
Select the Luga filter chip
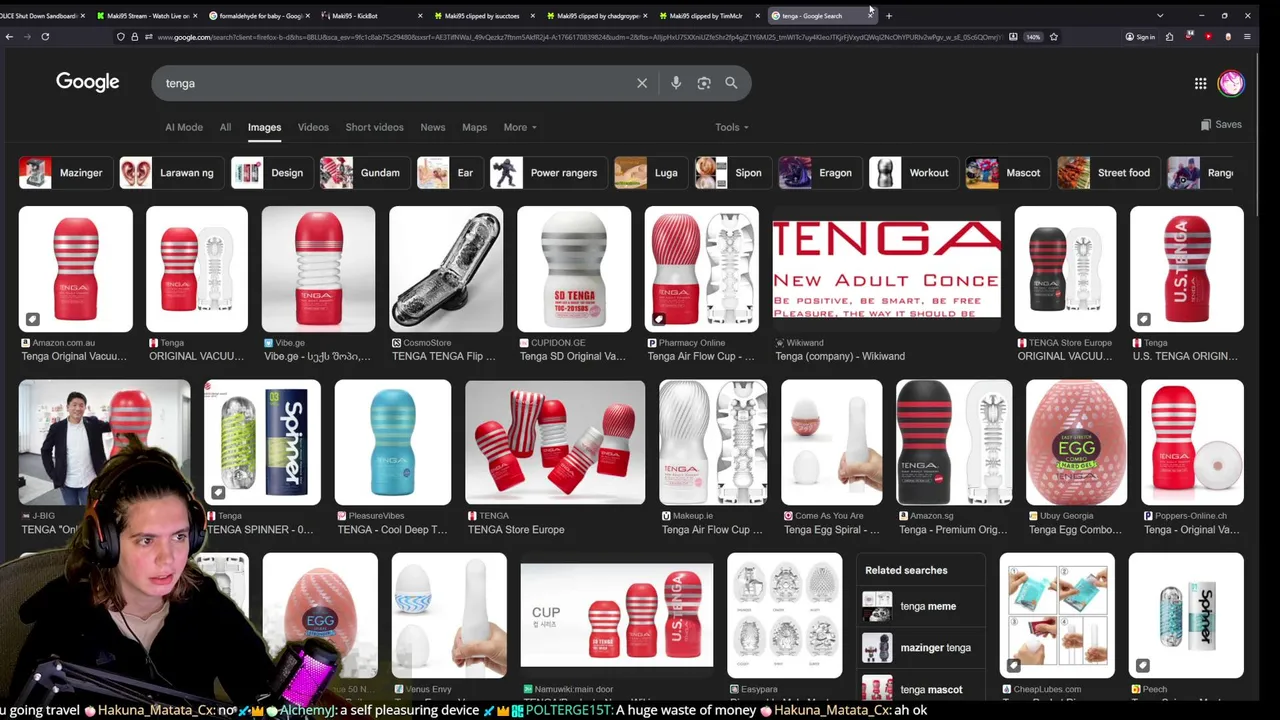click(x=649, y=173)
